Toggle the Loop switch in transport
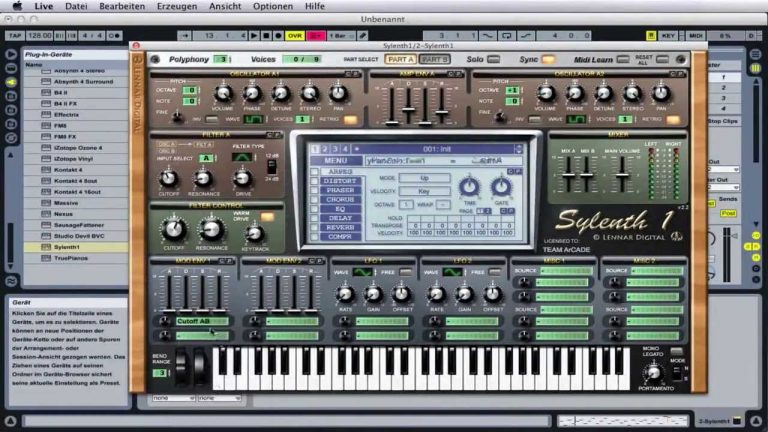This screenshot has height=432, width=768. [506, 36]
